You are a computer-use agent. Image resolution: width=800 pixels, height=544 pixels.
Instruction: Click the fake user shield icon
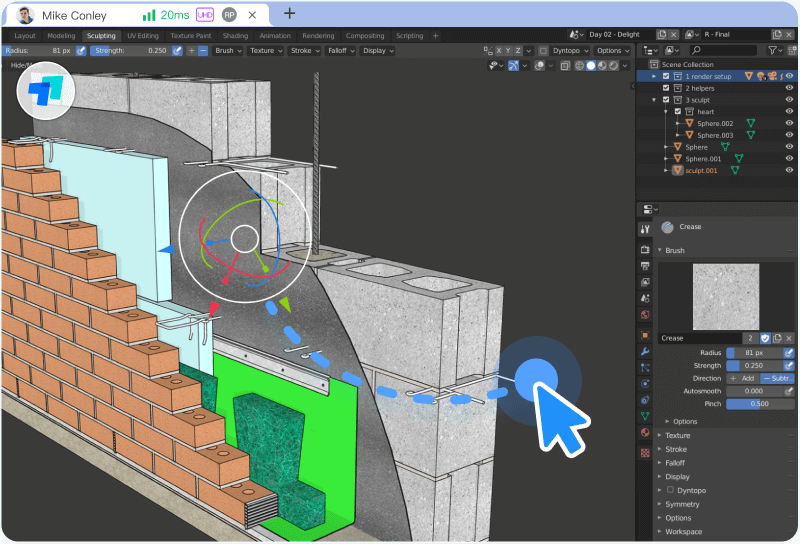(765, 338)
